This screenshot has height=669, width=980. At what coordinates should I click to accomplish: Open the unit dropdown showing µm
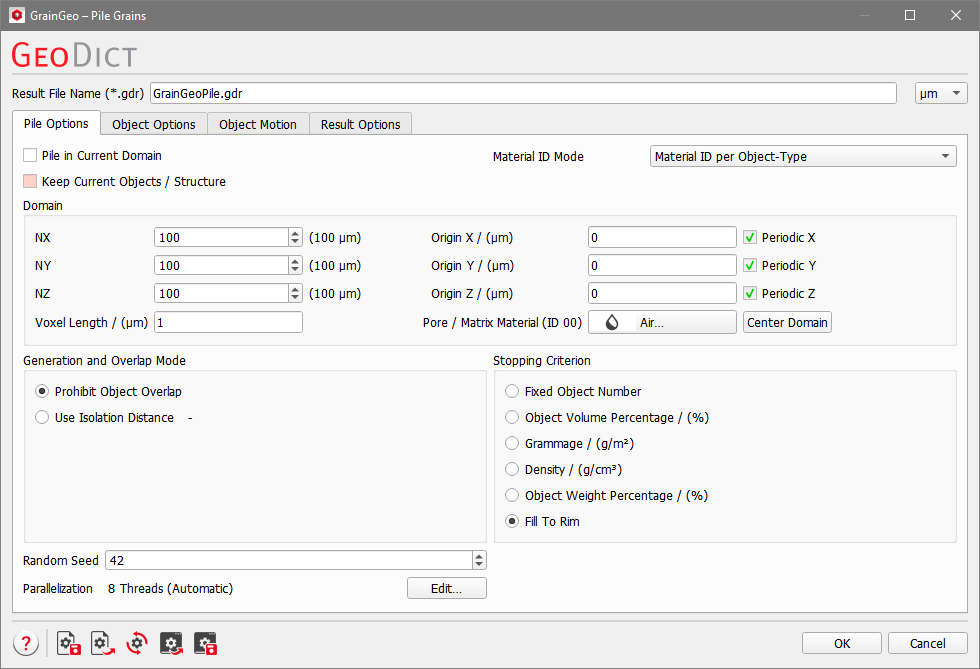coord(940,92)
